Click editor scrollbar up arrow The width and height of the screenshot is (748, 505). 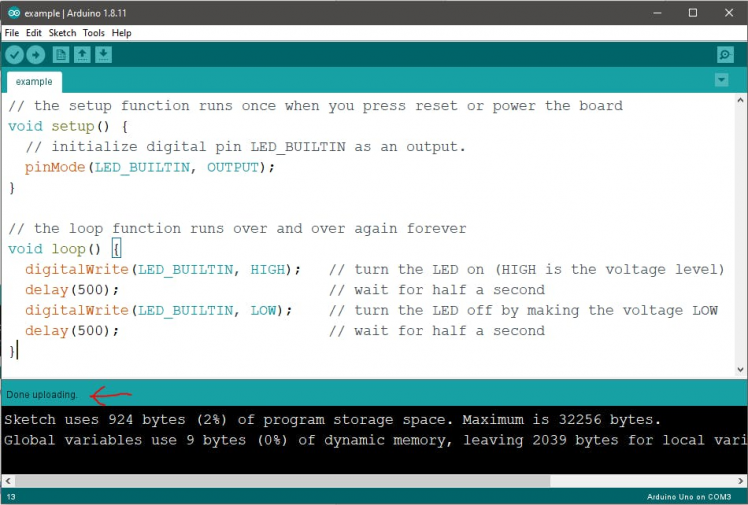click(x=740, y=100)
